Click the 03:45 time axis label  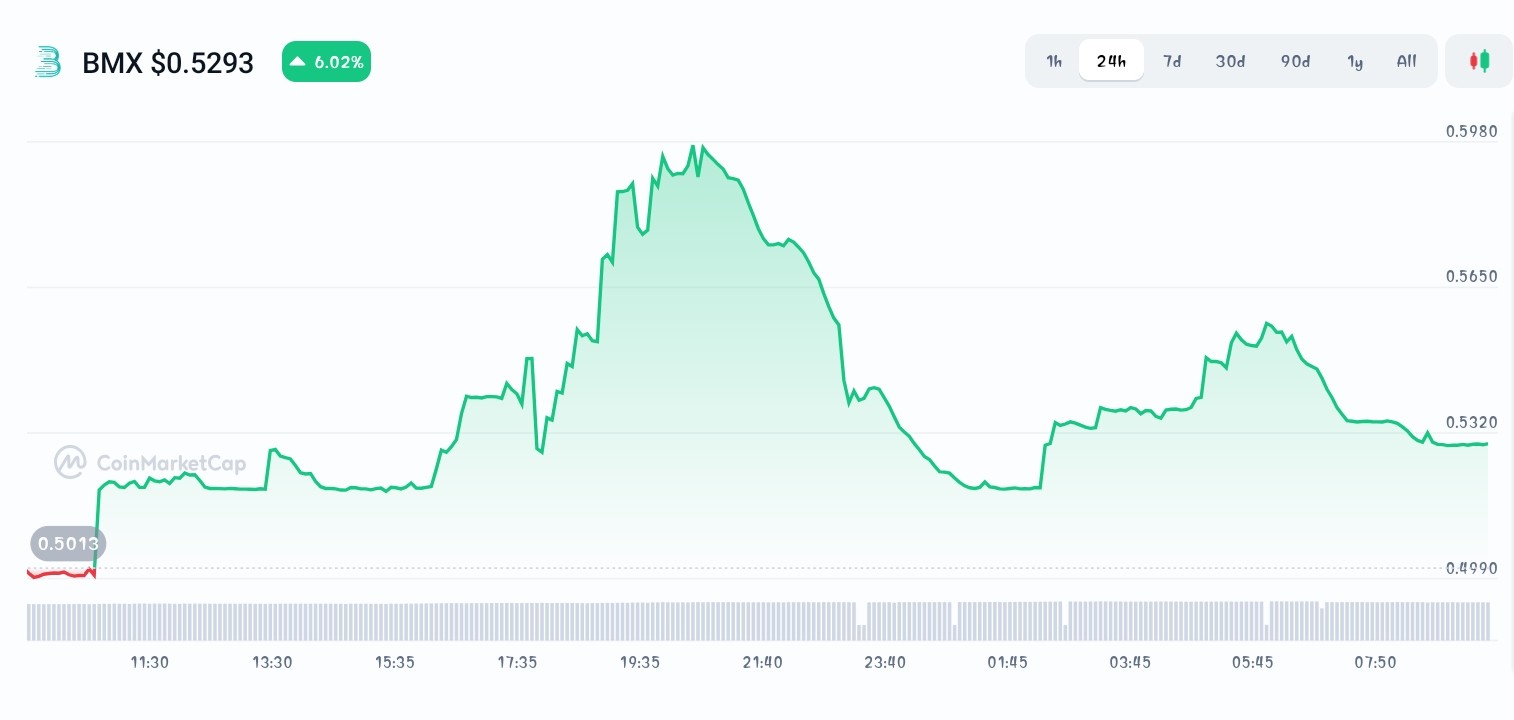(x=1130, y=662)
